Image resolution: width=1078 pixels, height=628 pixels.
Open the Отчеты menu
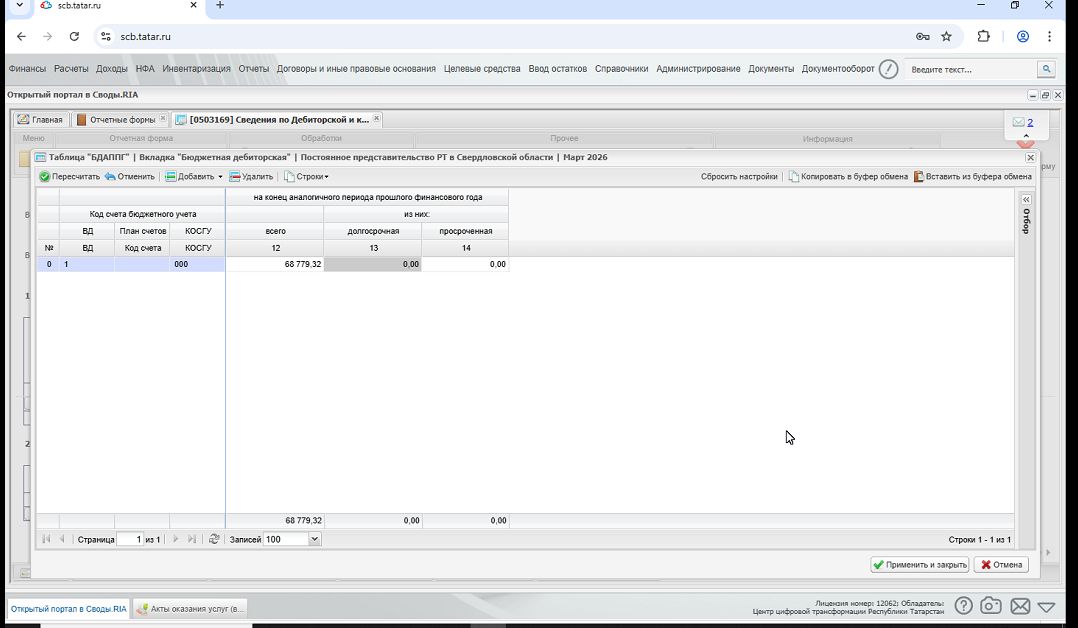click(x=254, y=69)
